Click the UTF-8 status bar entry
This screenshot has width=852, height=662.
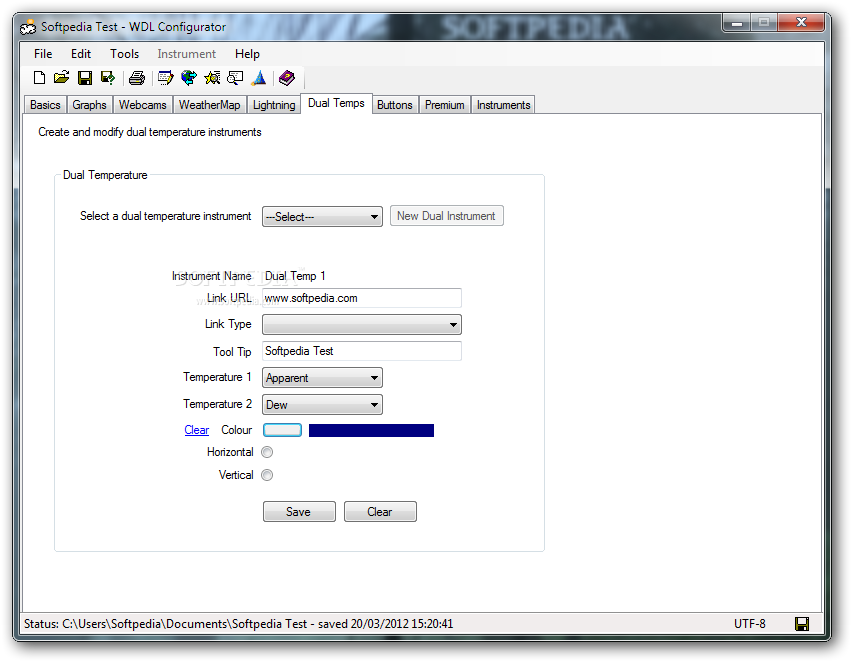click(749, 624)
